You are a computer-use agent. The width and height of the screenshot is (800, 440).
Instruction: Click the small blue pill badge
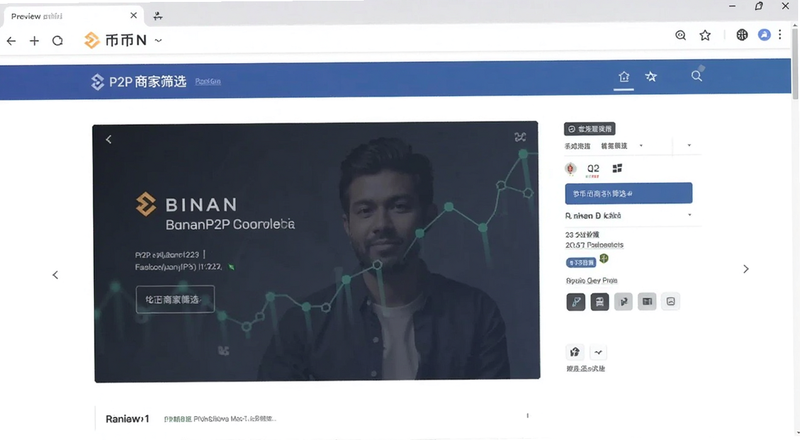coord(581,262)
